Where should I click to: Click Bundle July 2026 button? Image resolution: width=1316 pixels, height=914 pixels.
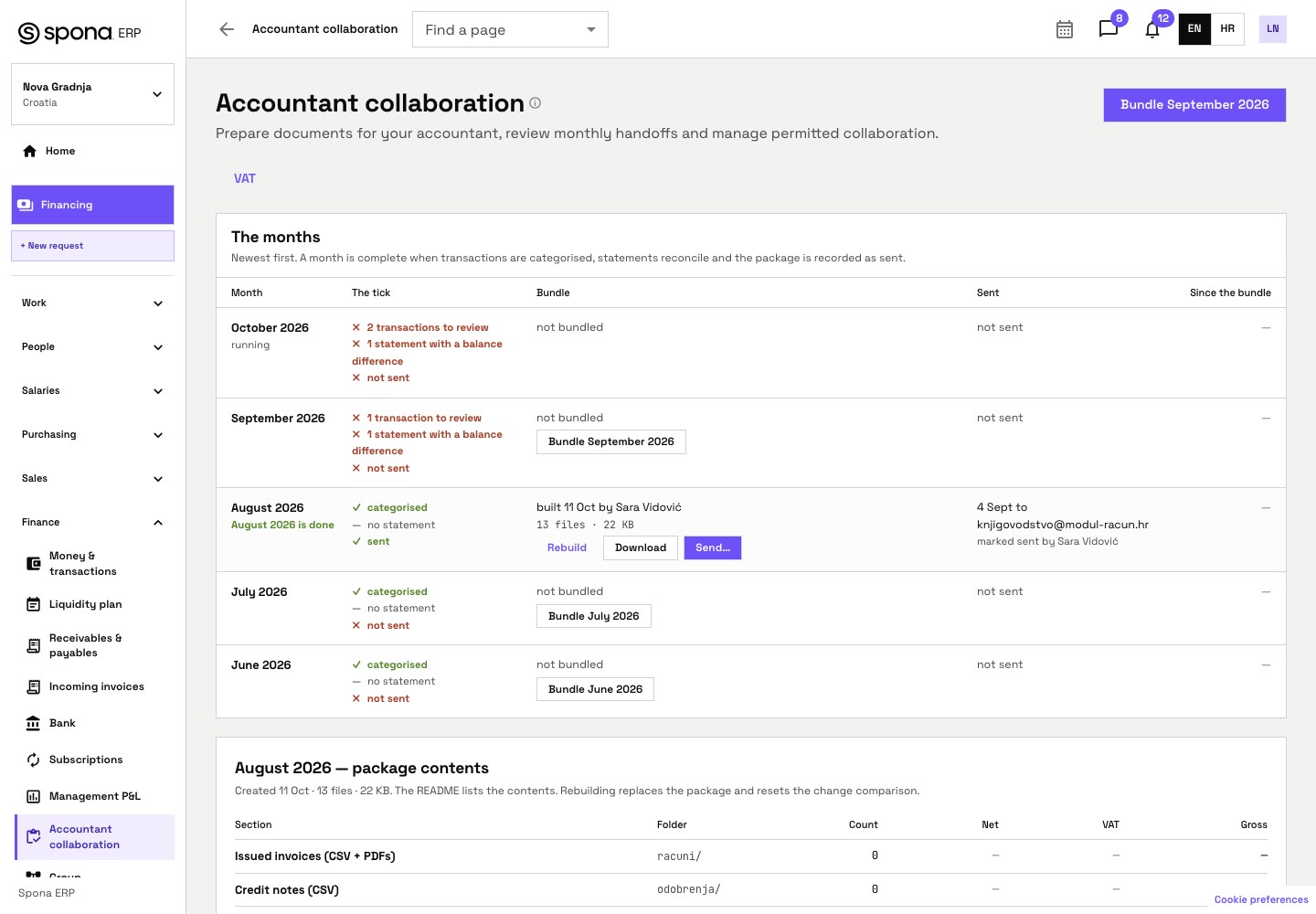594,616
